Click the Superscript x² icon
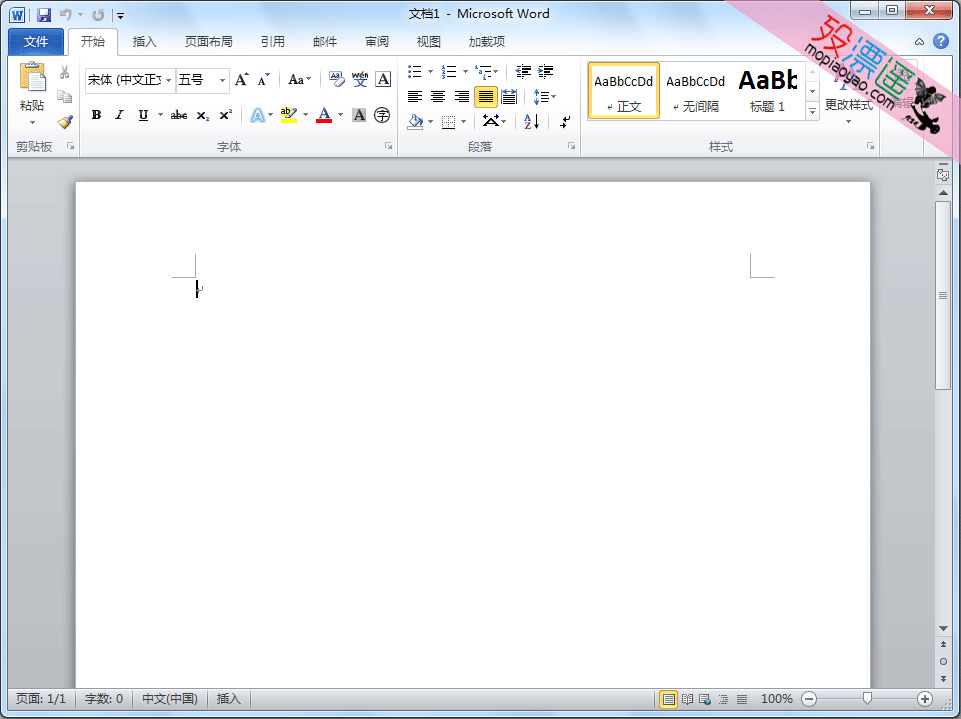Image resolution: width=961 pixels, height=719 pixels. point(226,115)
